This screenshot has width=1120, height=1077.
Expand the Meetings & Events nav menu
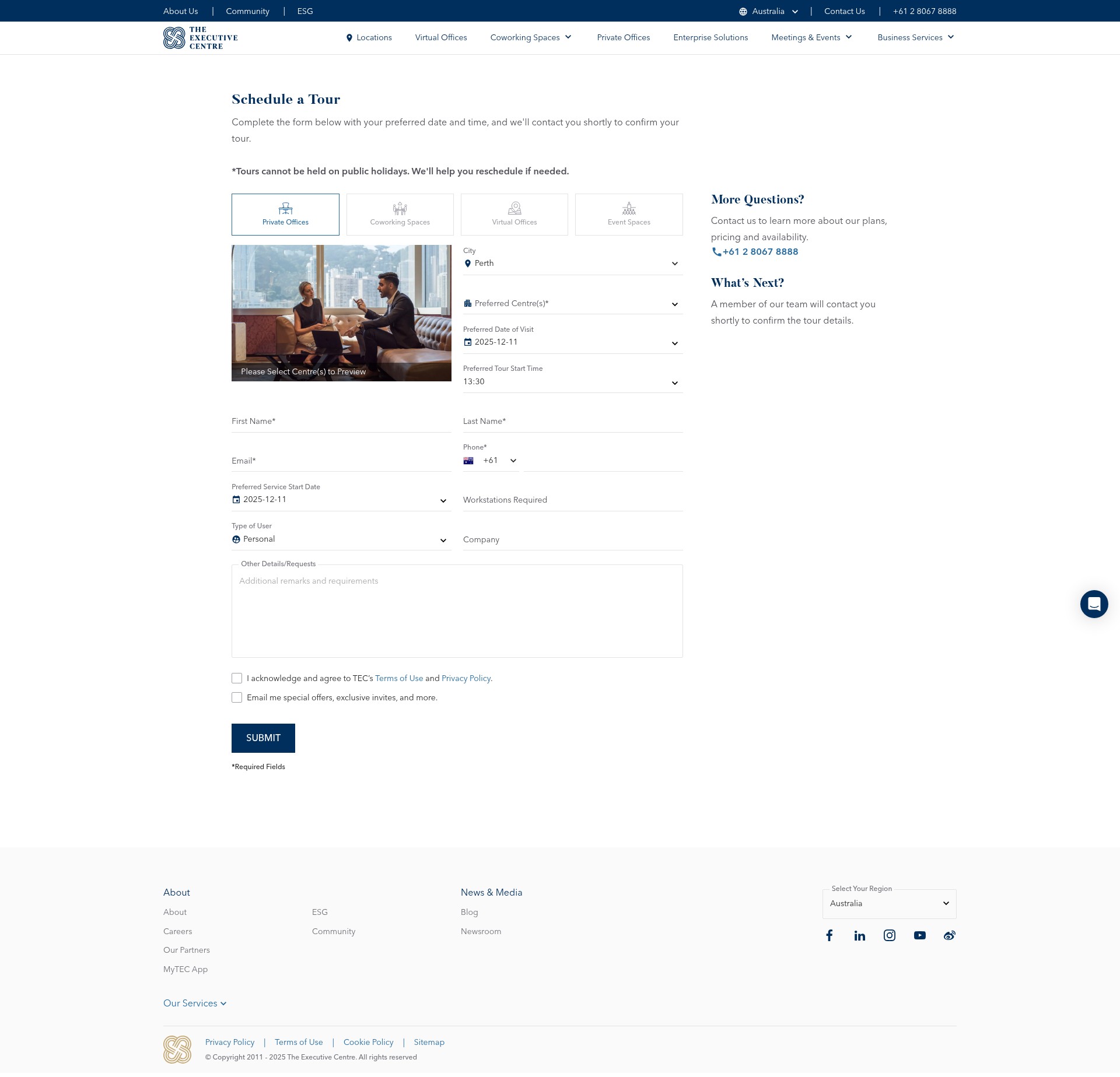pos(812,38)
